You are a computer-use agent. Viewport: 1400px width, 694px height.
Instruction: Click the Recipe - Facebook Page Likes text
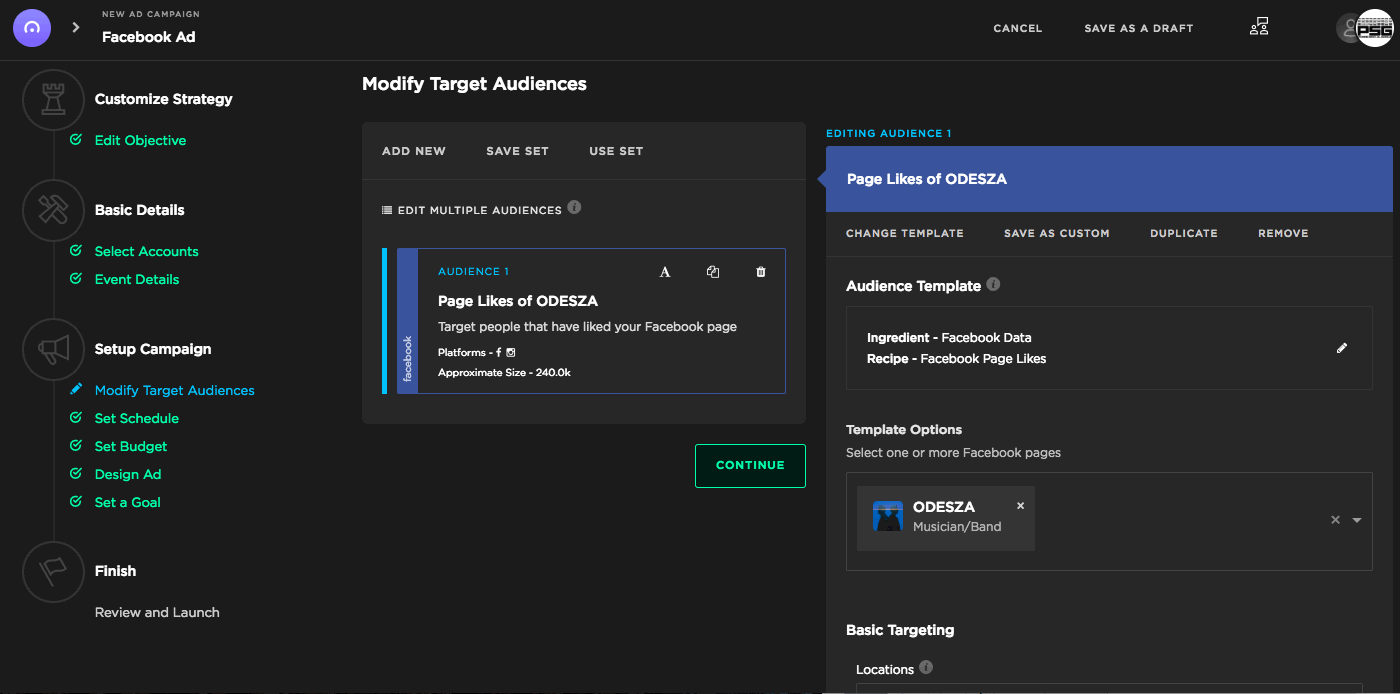point(957,359)
